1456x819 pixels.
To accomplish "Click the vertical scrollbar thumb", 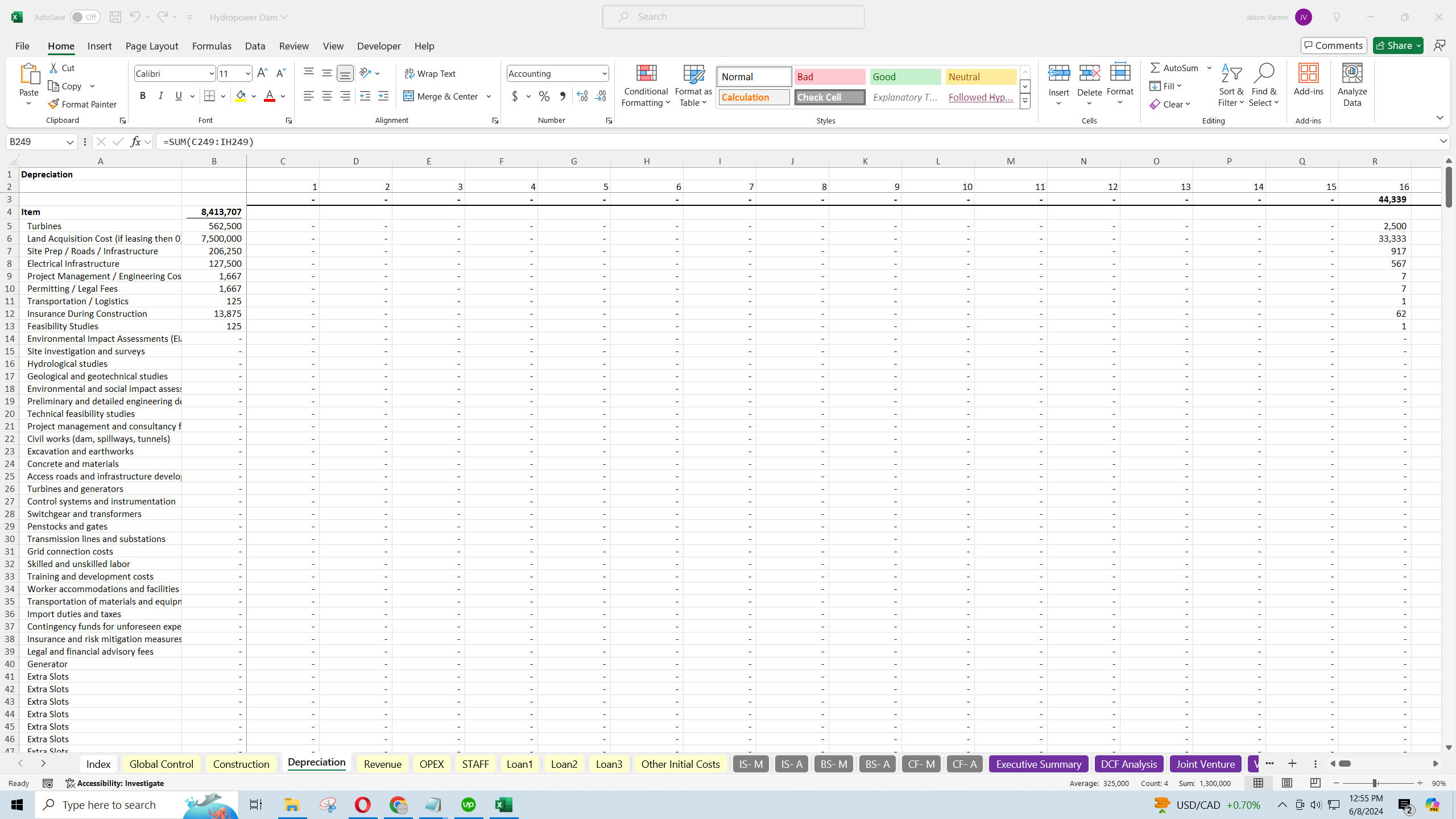I will pyautogui.click(x=1449, y=188).
